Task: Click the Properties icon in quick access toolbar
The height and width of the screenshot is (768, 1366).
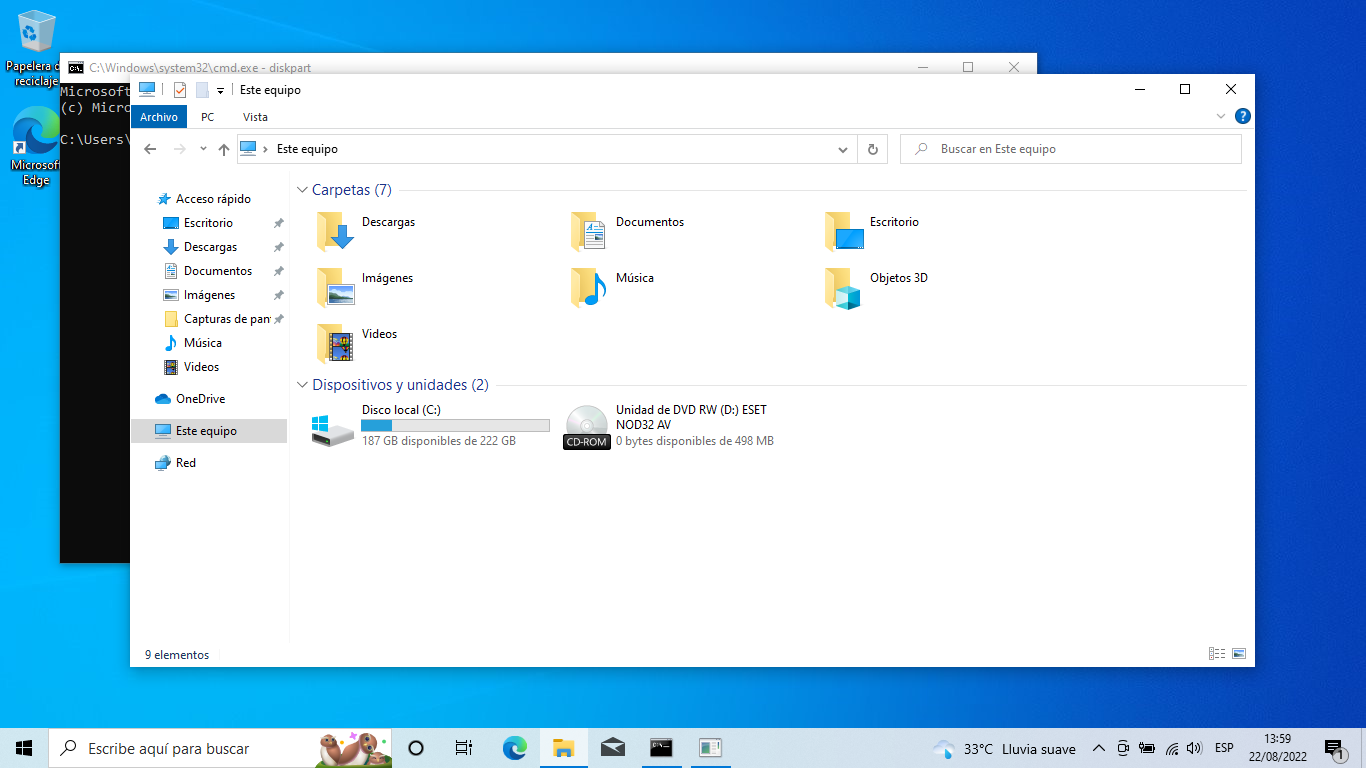Action: pos(180,90)
